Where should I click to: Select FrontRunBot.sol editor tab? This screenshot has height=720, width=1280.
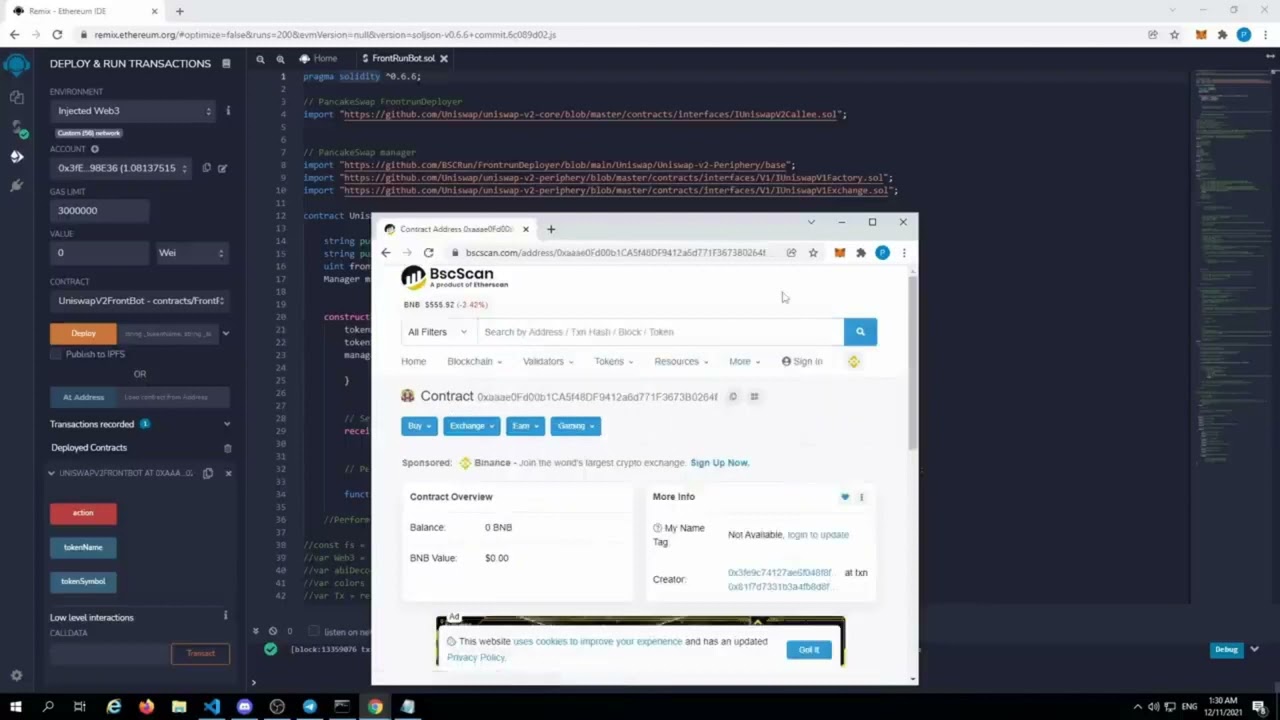point(403,59)
